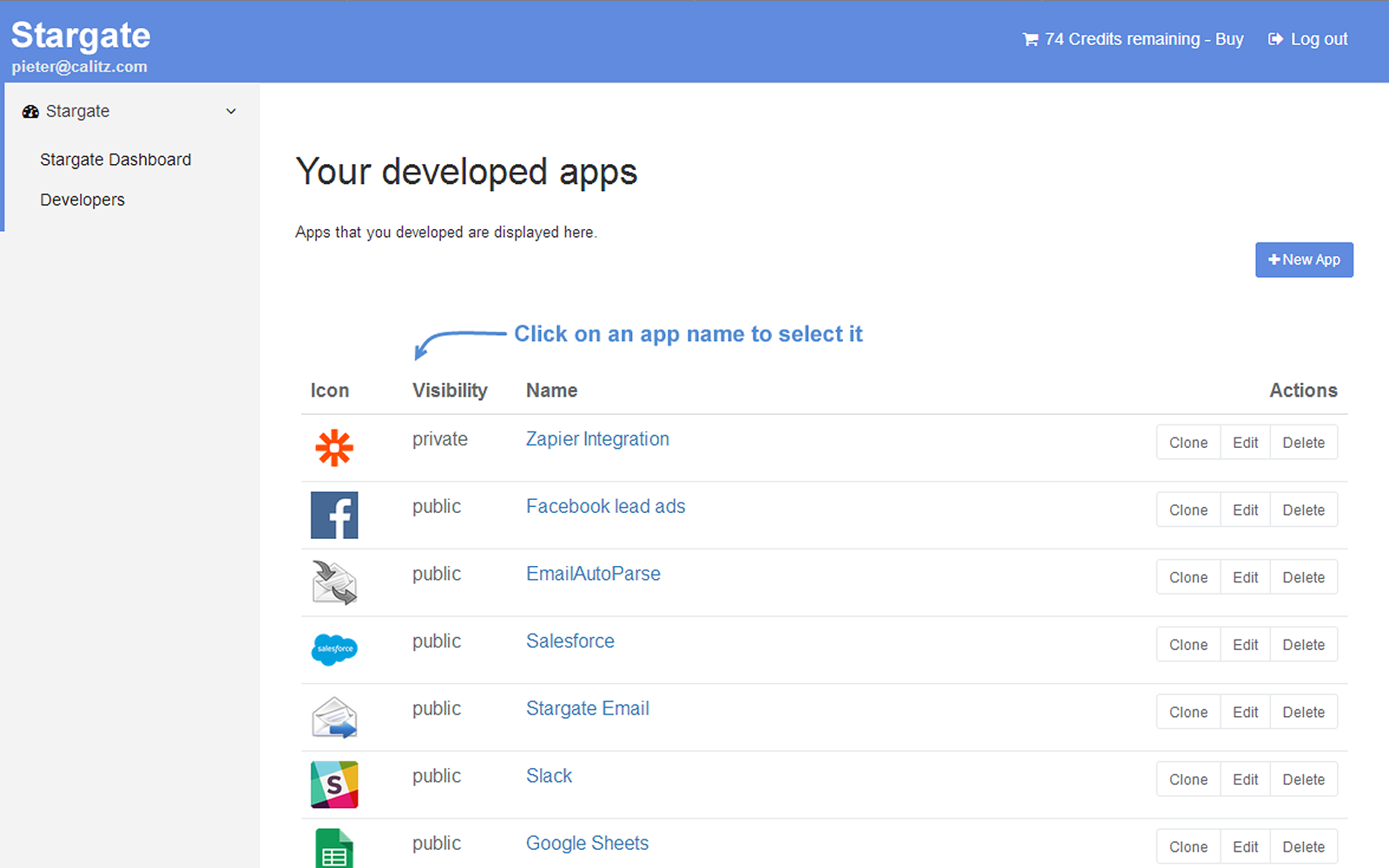Click the Stargate Email envelope icon
The height and width of the screenshot is (868, 1389).
pyautogui.click(x=334, y=718)
